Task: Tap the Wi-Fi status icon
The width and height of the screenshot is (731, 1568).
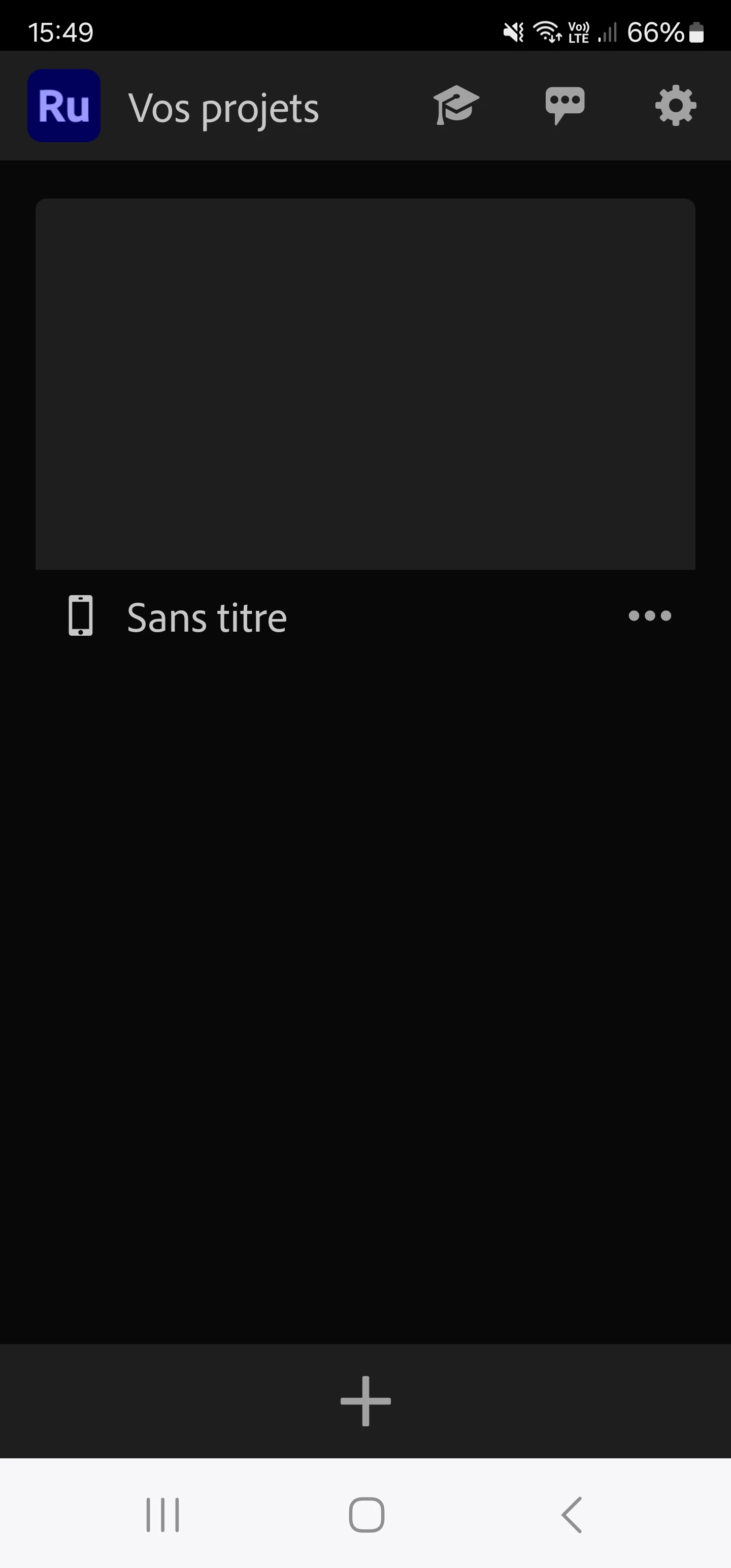Action: pos(547,32)
